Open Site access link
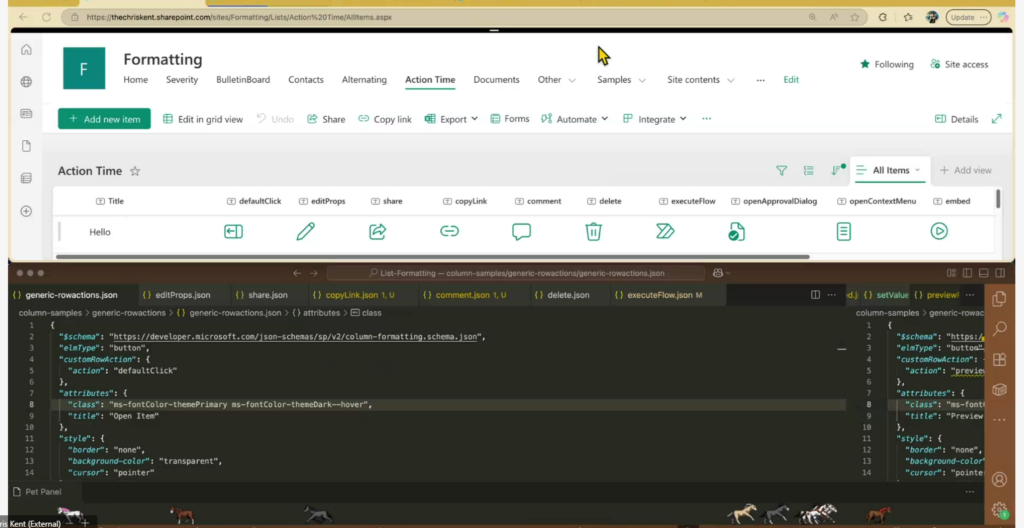Image resolution: width=1024 pixels, height=528 pixels. 959,64
